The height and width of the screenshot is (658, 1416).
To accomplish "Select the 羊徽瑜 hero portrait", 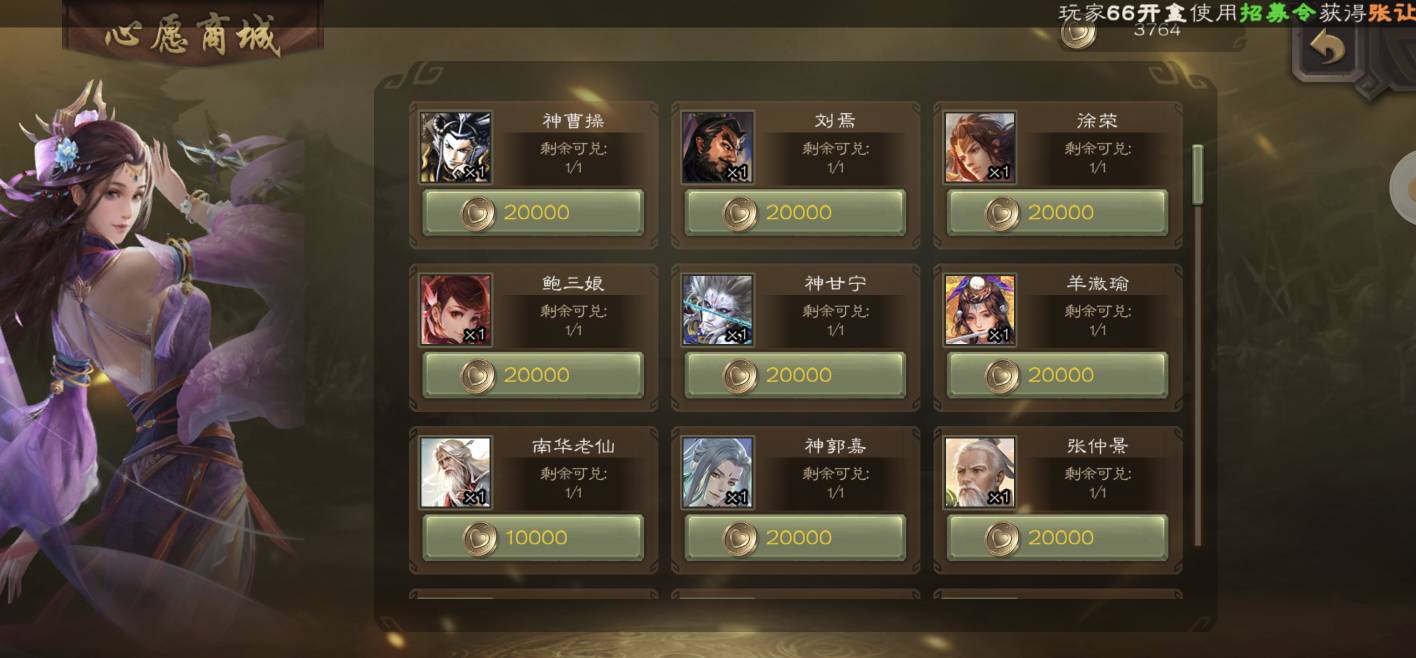I will pyautogui.click(x=980, y=310).
